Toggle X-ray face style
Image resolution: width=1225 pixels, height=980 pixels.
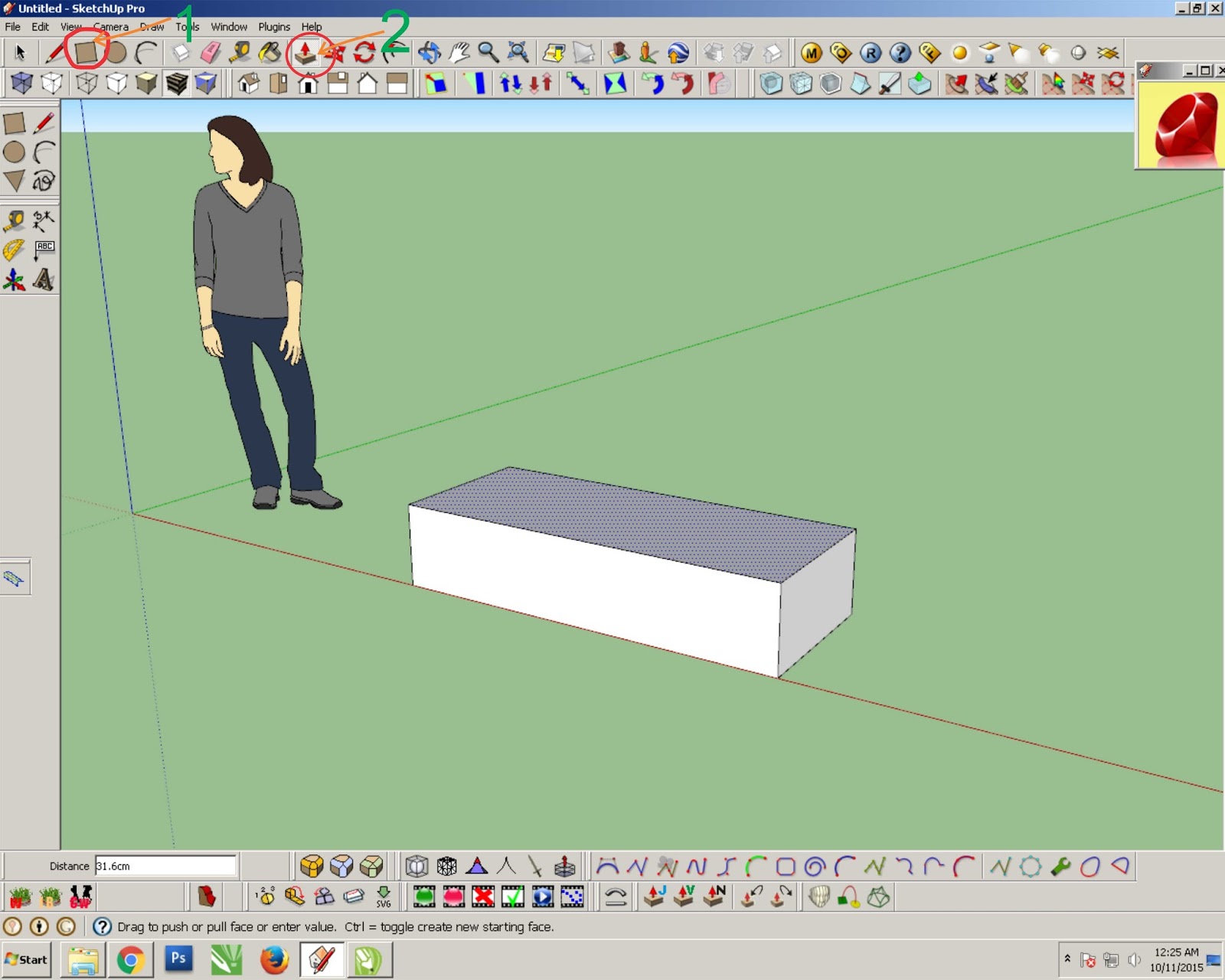pyautogui.click(x=21, y=83)
